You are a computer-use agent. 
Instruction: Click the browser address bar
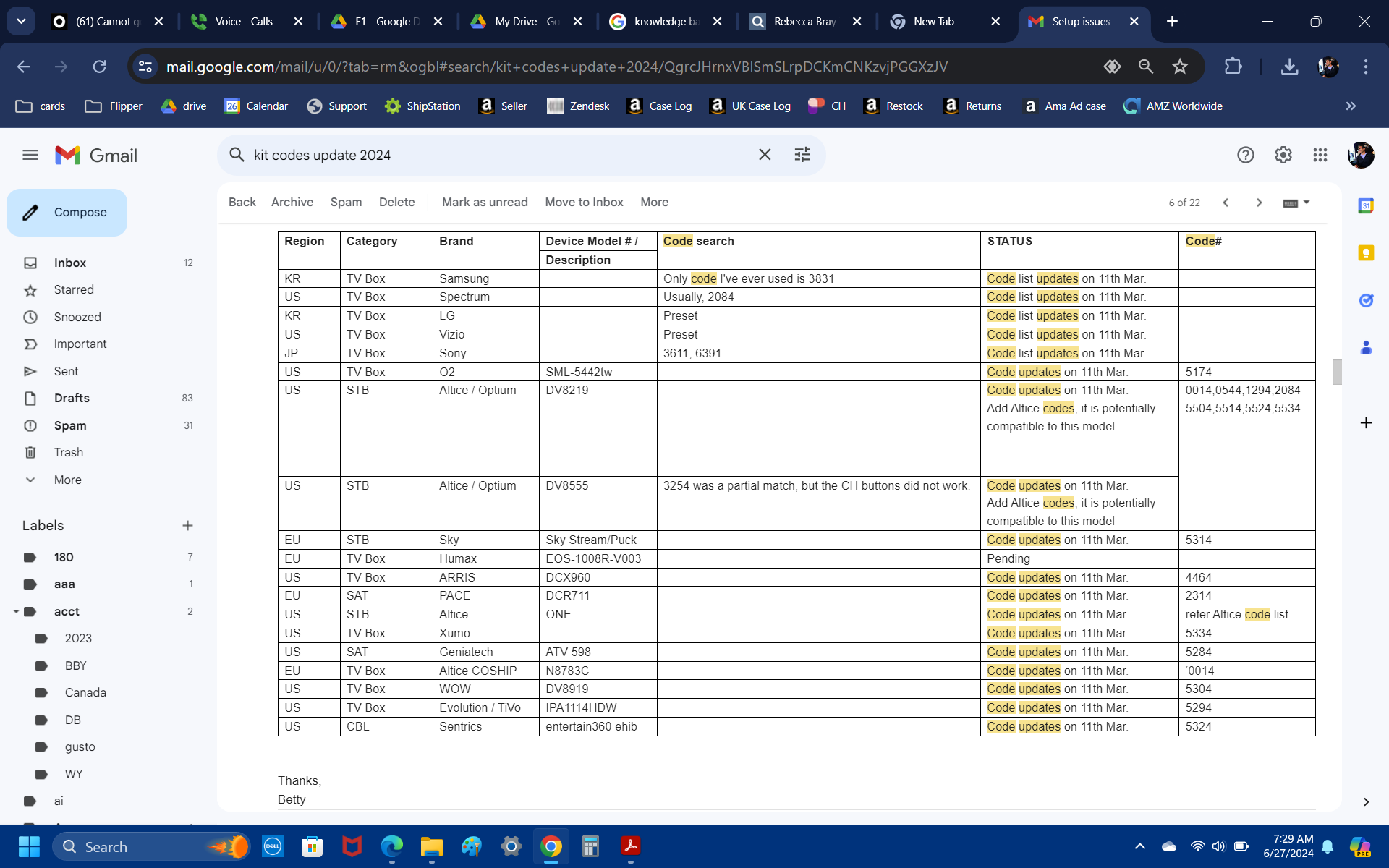pyautogui.click(x=622, y=67)
